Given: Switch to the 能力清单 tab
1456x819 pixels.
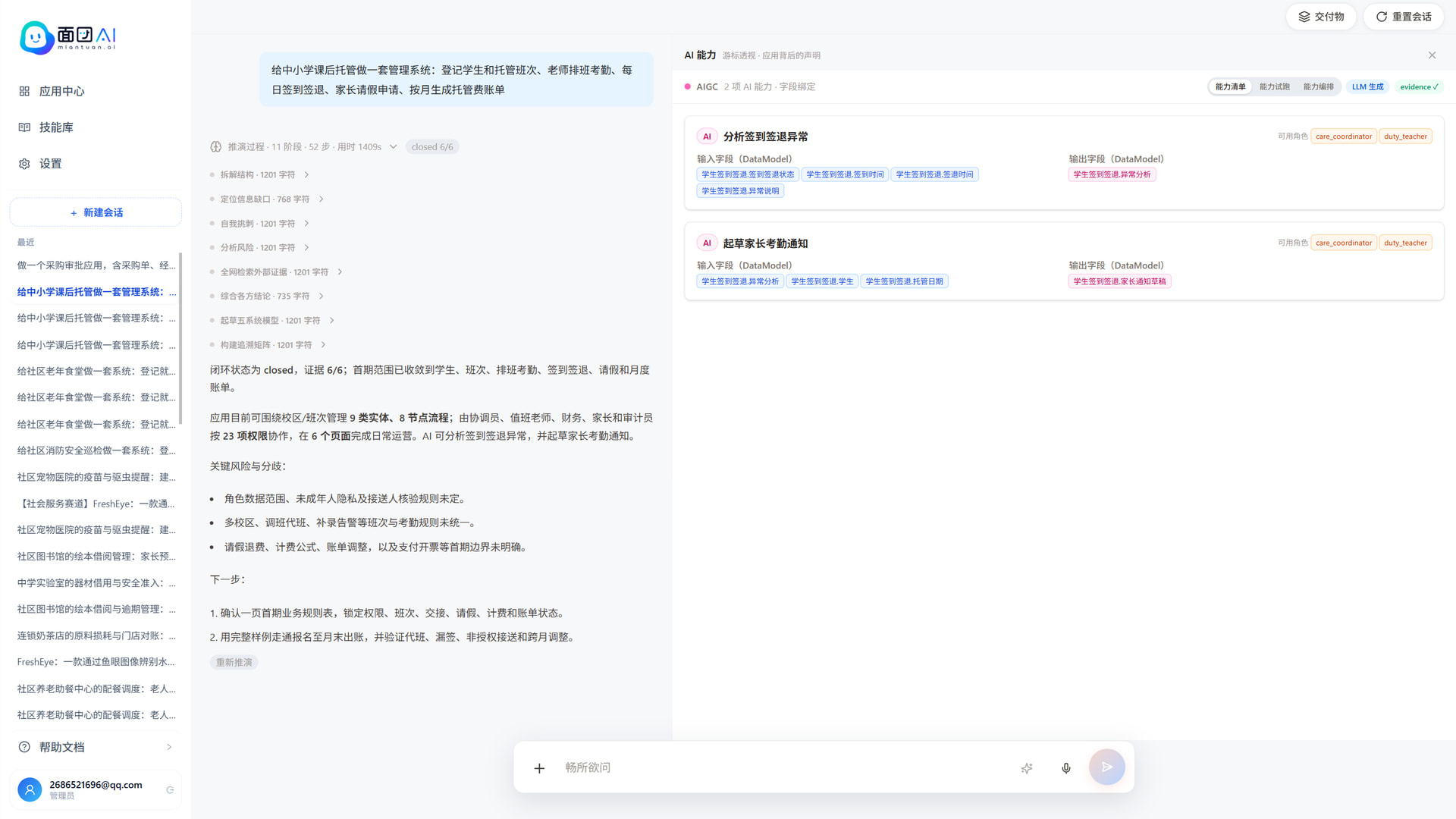Looking at the screenshot, I should (x=1230, y=86).
